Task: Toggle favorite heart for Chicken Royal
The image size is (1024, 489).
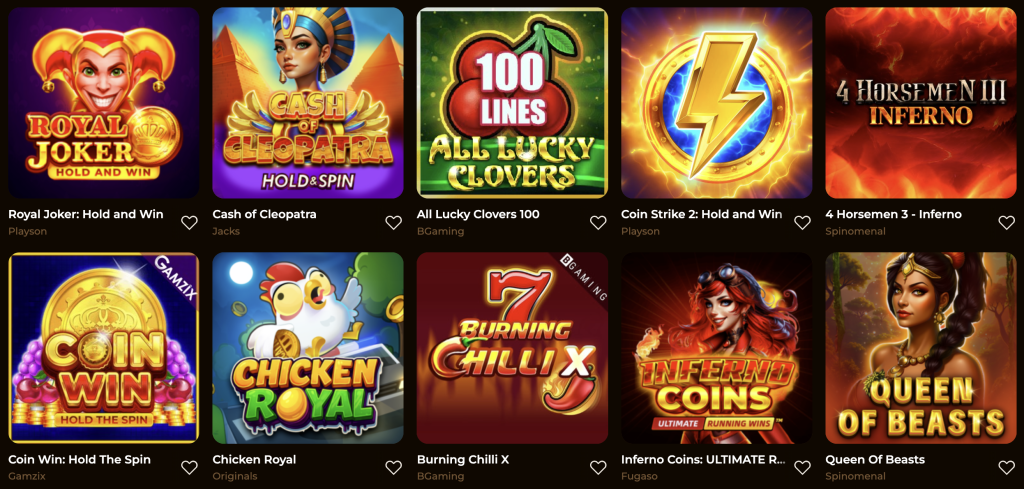Action: click(x=394, y=467)
